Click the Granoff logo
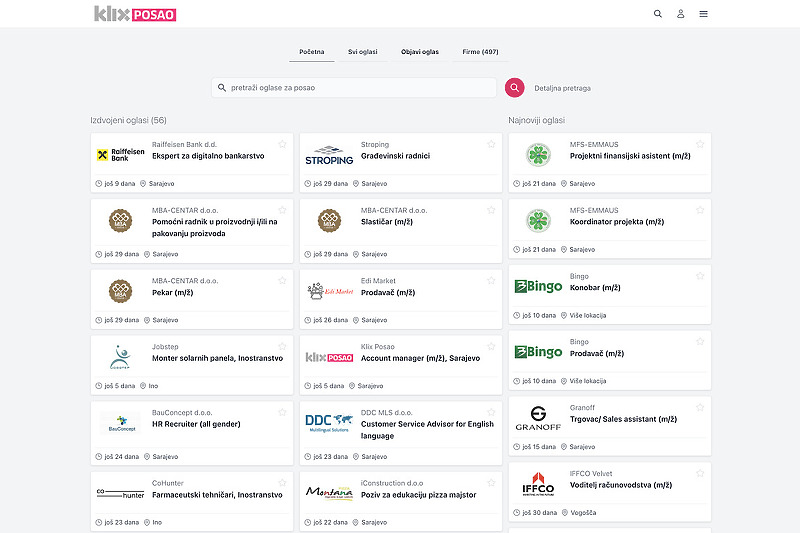The width and height of the screenshot is (800, 533). click(x=538, y=418)
